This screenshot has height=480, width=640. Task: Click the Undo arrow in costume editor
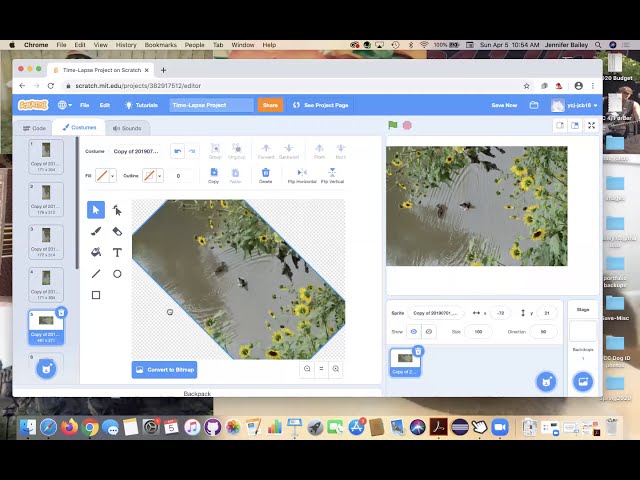(178, 151)
